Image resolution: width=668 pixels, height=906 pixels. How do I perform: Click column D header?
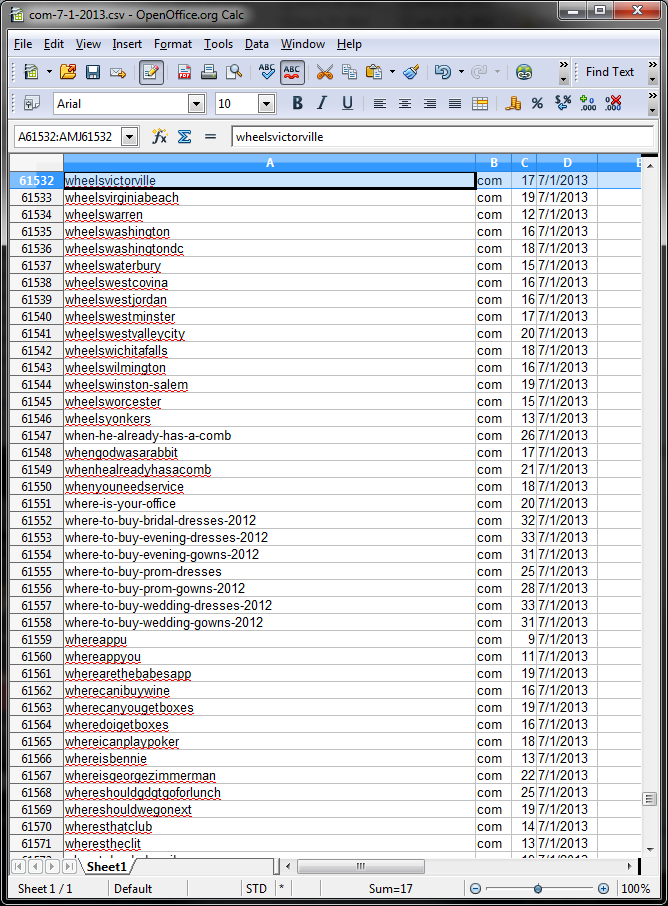(567, 163)
